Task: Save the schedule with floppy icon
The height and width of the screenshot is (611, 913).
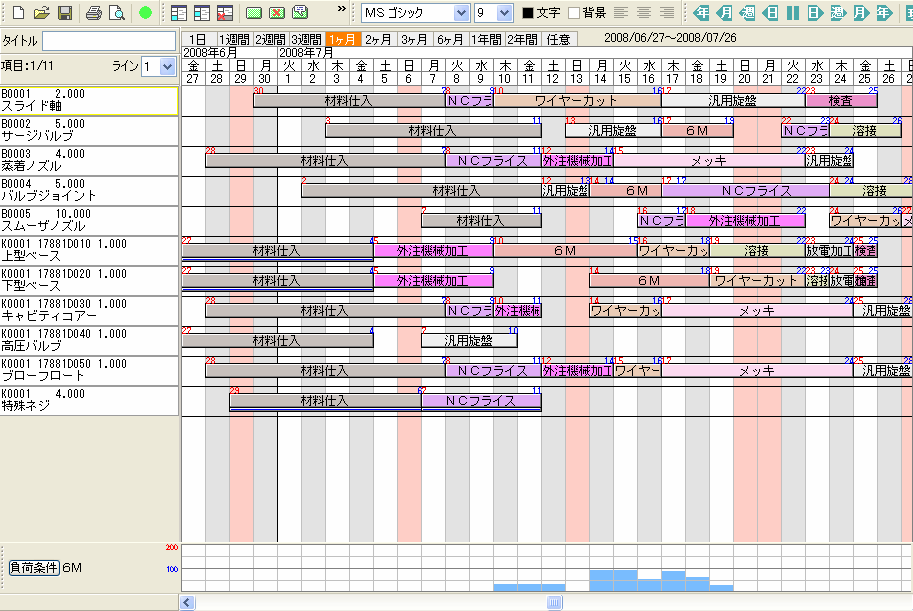Action: [65, 12]
